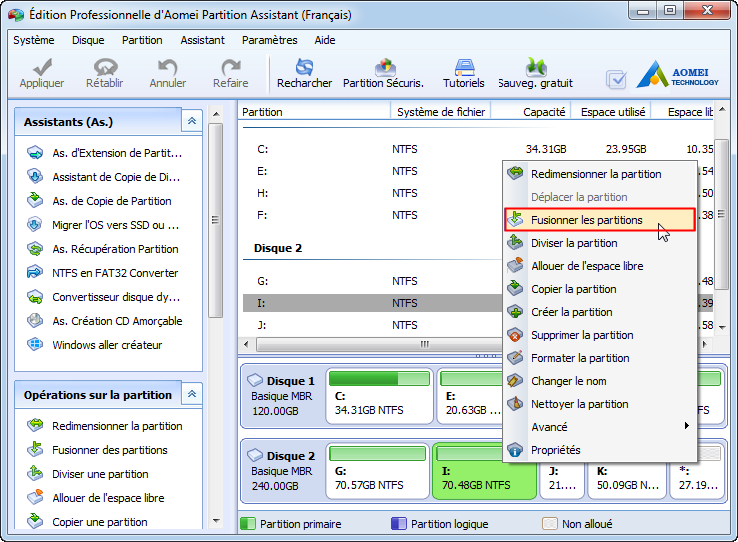The width and height of the screenshot is (738, 542).
Task: Open the Assistant menu
Action: [x=202, y=40]
